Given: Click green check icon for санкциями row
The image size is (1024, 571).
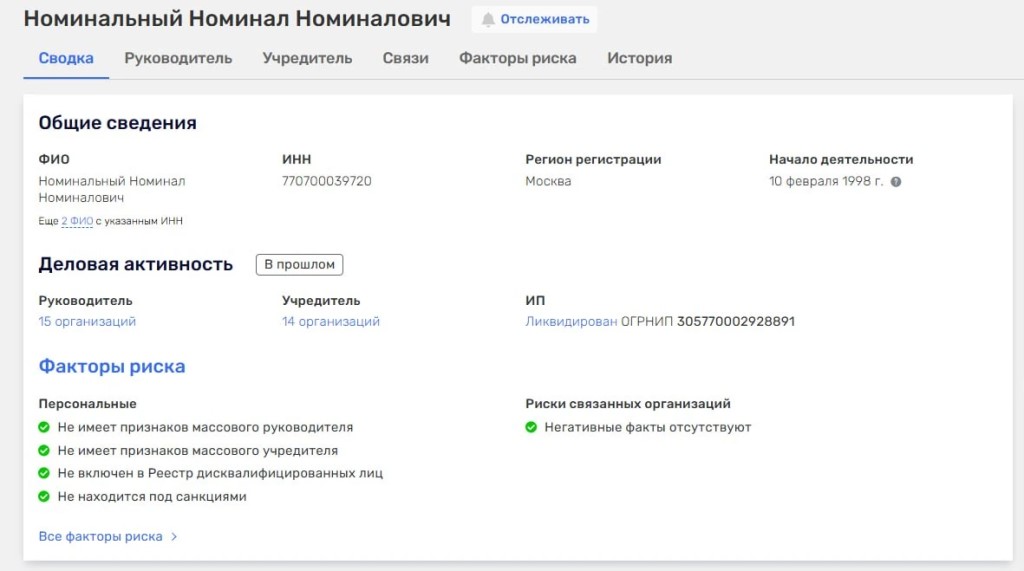Looking at the screenshot, I should [x=44, y=496].
